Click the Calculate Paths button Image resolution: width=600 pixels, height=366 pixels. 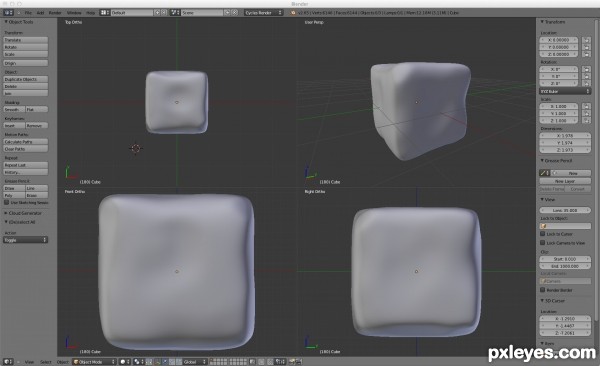26,142
